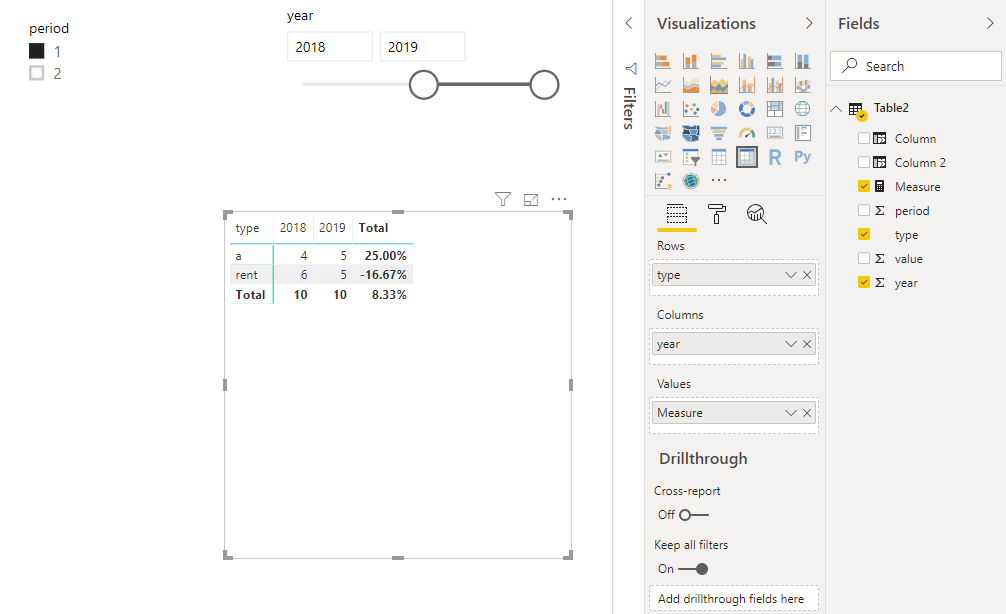Screen dimensions: 1006x614
Task: Enter focus mode for the matrix visual
Action: pos(531,200)
